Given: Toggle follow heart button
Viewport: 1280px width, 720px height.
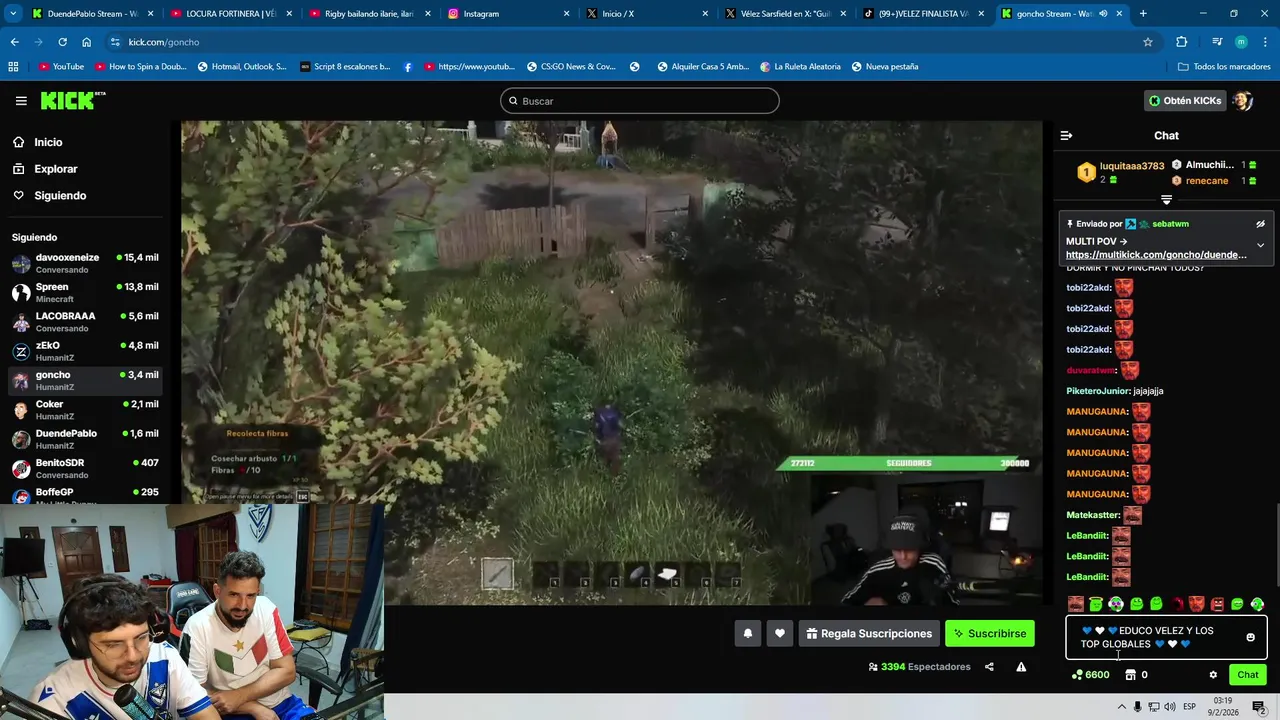Looking at the screenshot, I should pos(780,633).
